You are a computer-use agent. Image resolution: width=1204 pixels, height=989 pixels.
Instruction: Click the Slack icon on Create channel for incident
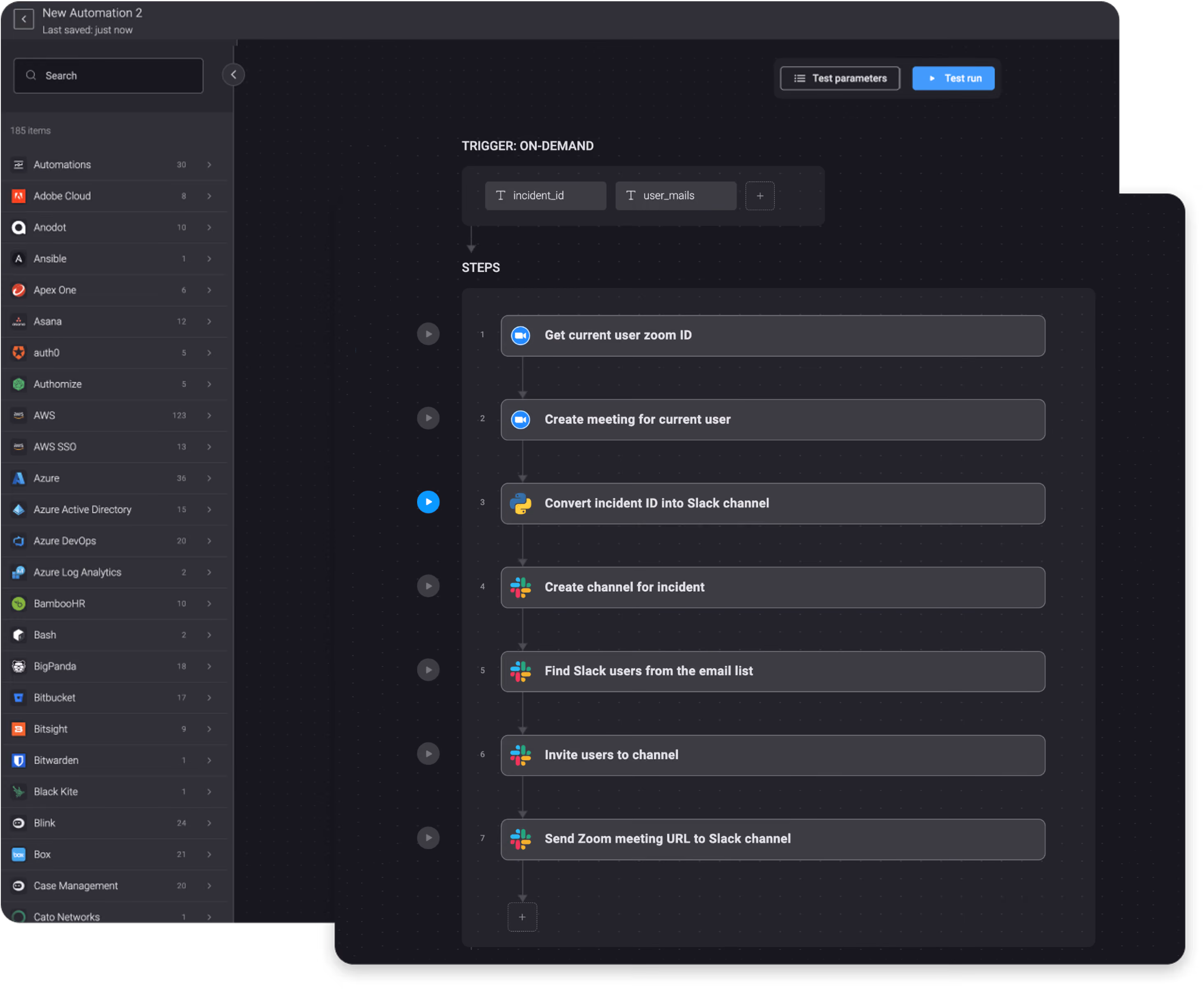point(521,588)
